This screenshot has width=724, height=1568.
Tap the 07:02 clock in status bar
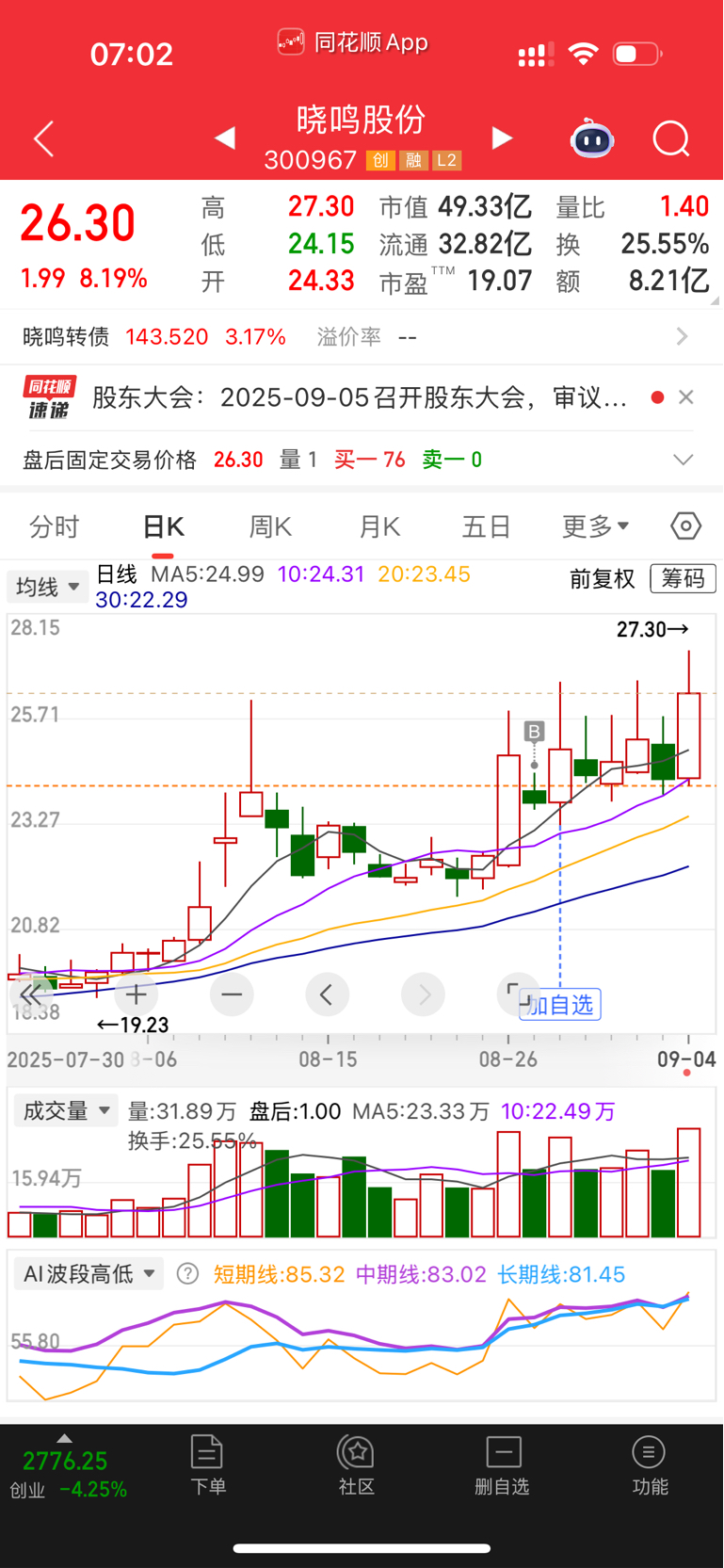click(x=132, y=54)
